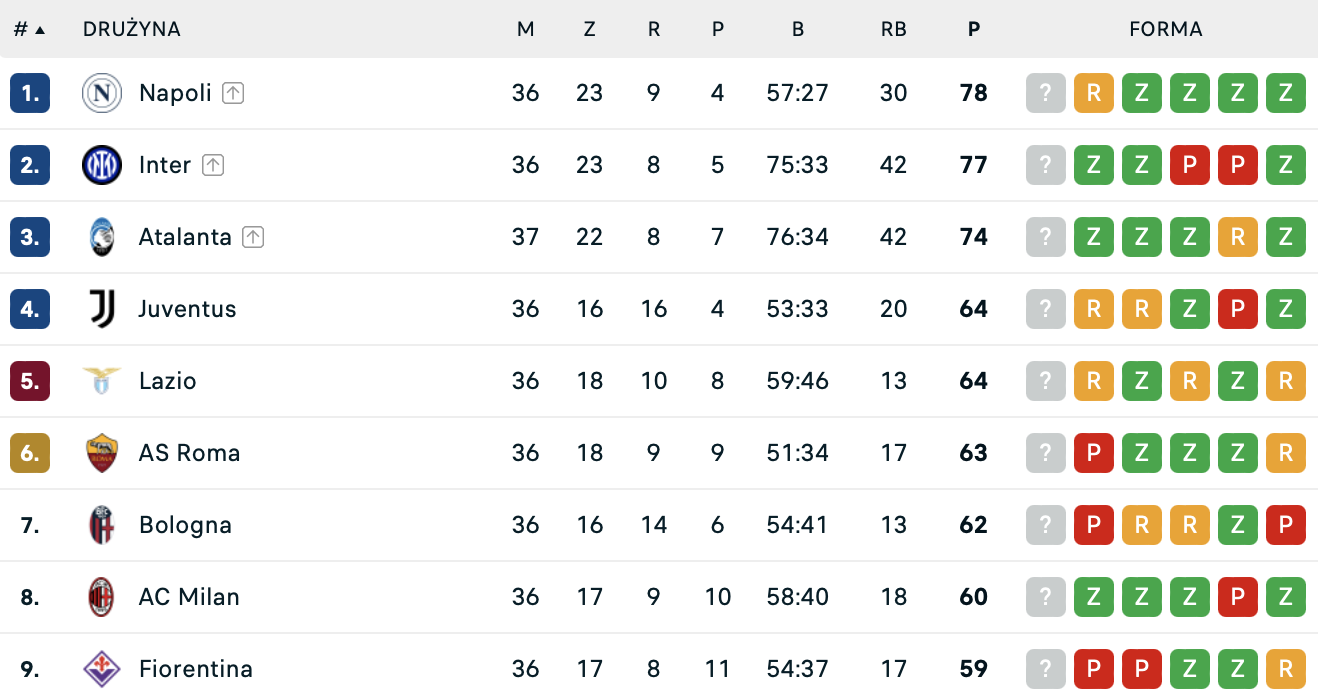
Task: Click the AS Roma club crest
Action: coord(101,452)
